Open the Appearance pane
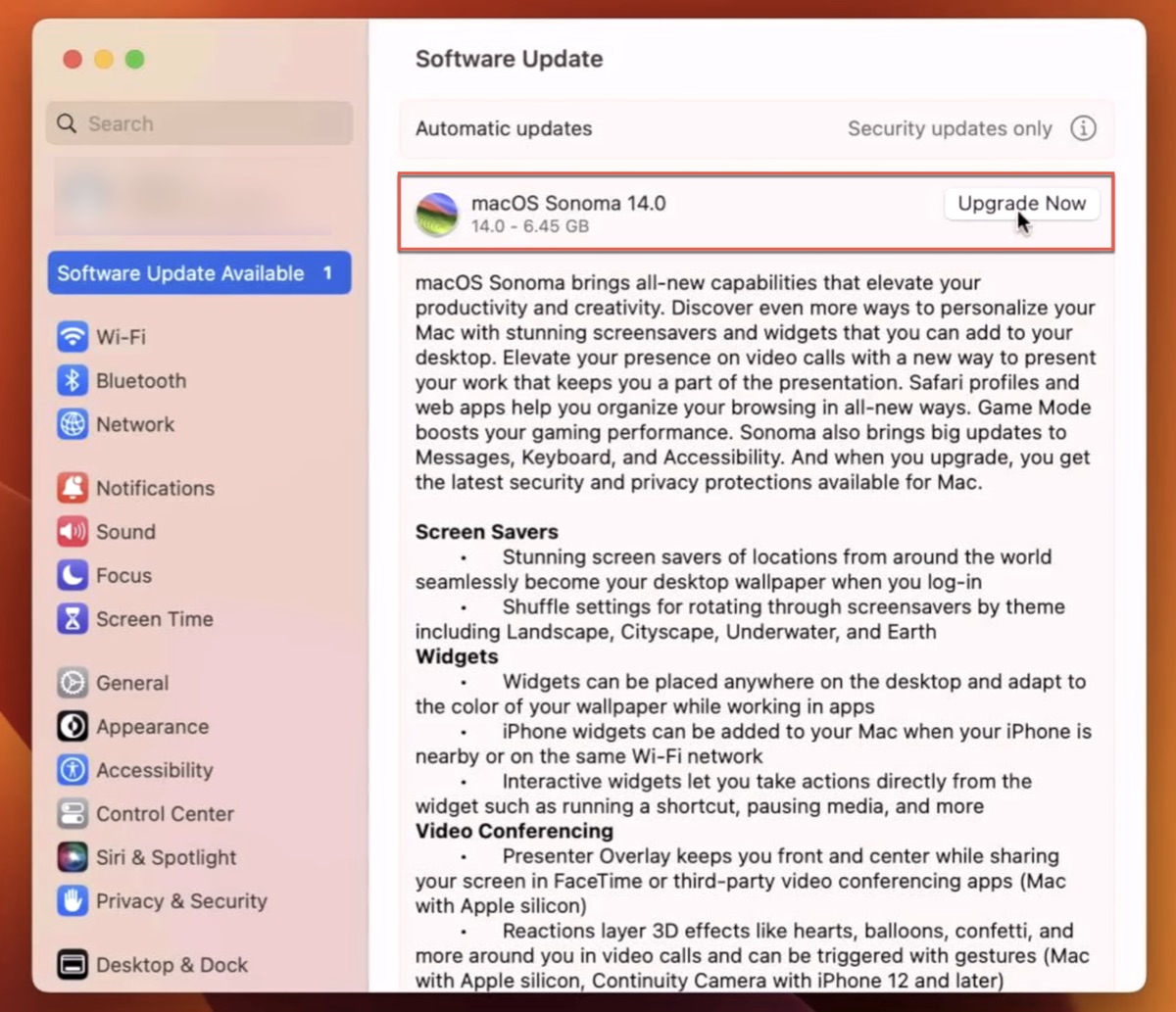The image size is (1176, 1012). coord(199,727)
